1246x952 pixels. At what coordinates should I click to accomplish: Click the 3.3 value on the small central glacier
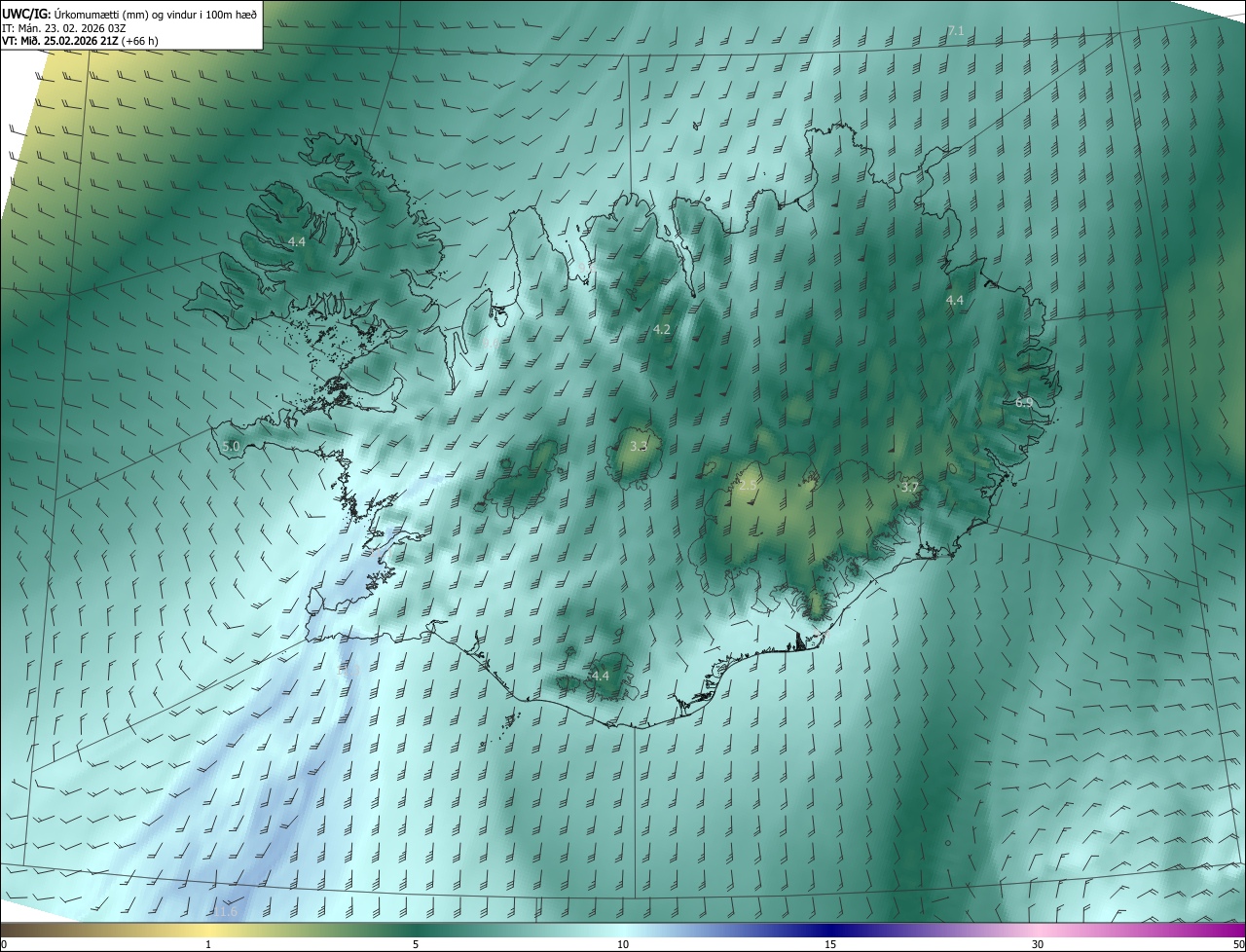pyautogui.click(x=639, y=446)
